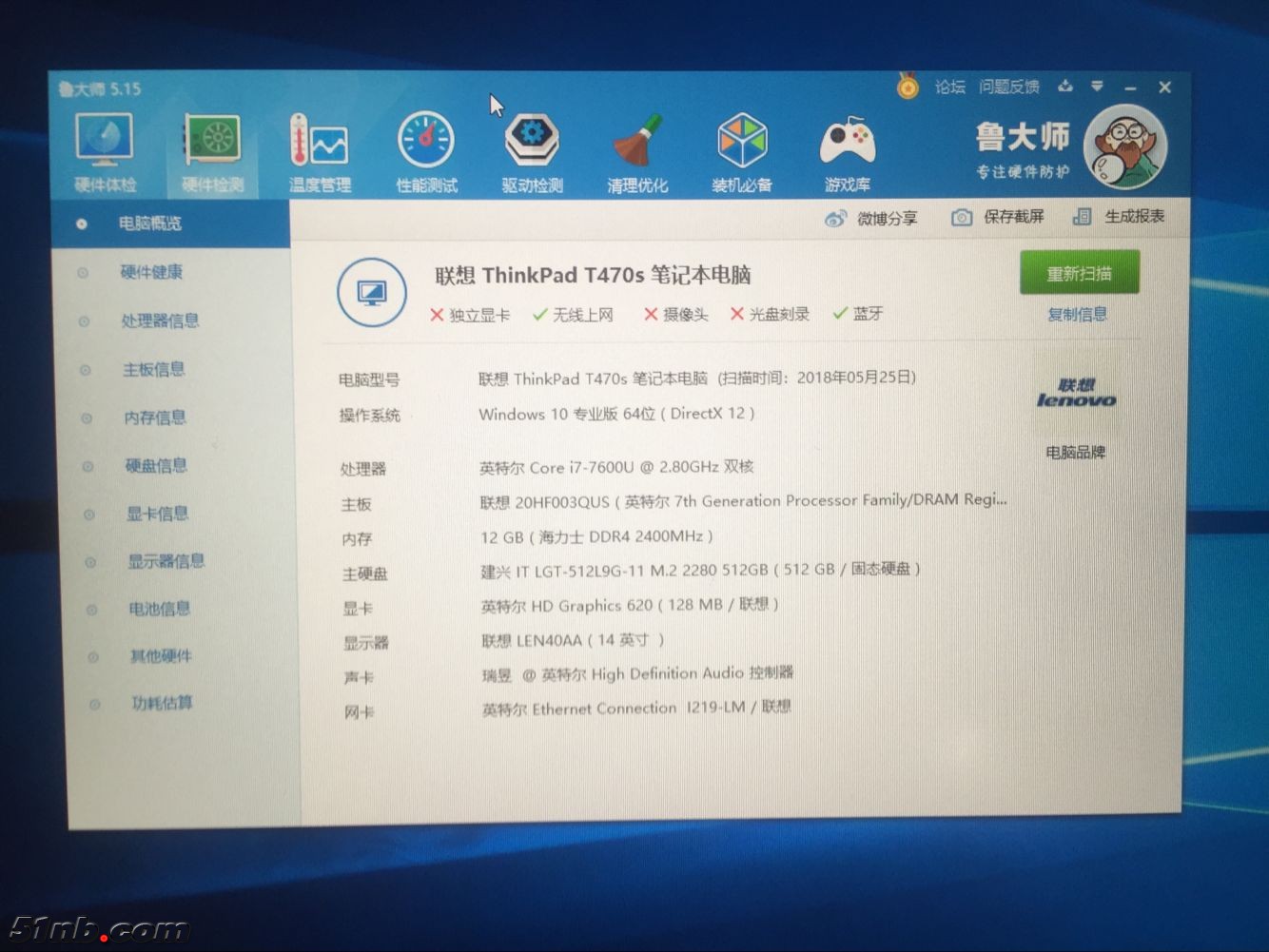The height and width of the screenshot is (952, 1269).
Task: Click the Lenovo 电脑品牌 brand logo
Action: point(1076,394)
